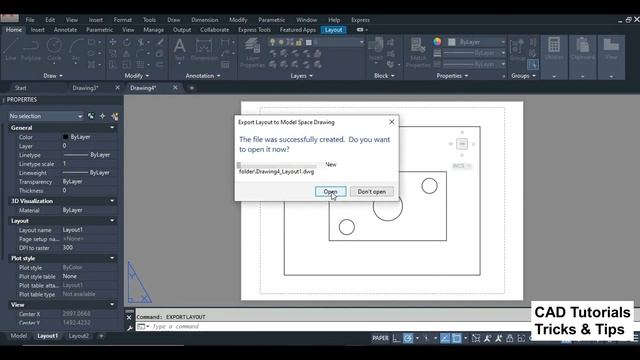This screenshot has width=640, height=360.
Task: Collapse the Plot style section
Action: point(112,258)
